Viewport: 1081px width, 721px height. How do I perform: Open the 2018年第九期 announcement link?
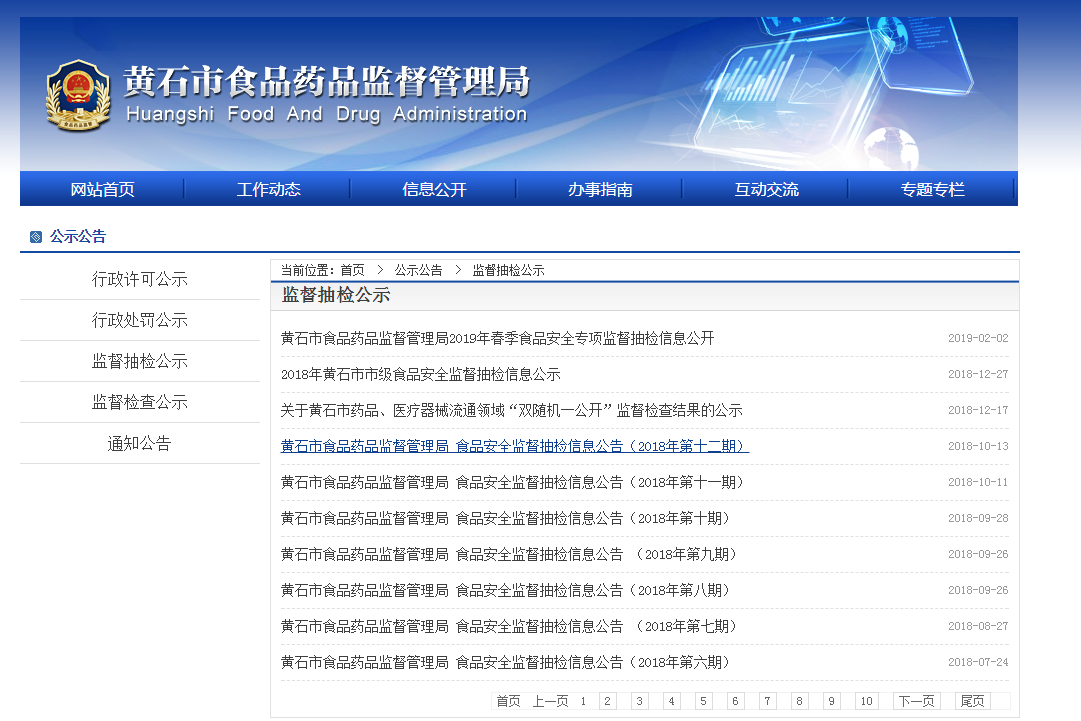point(511,554)
